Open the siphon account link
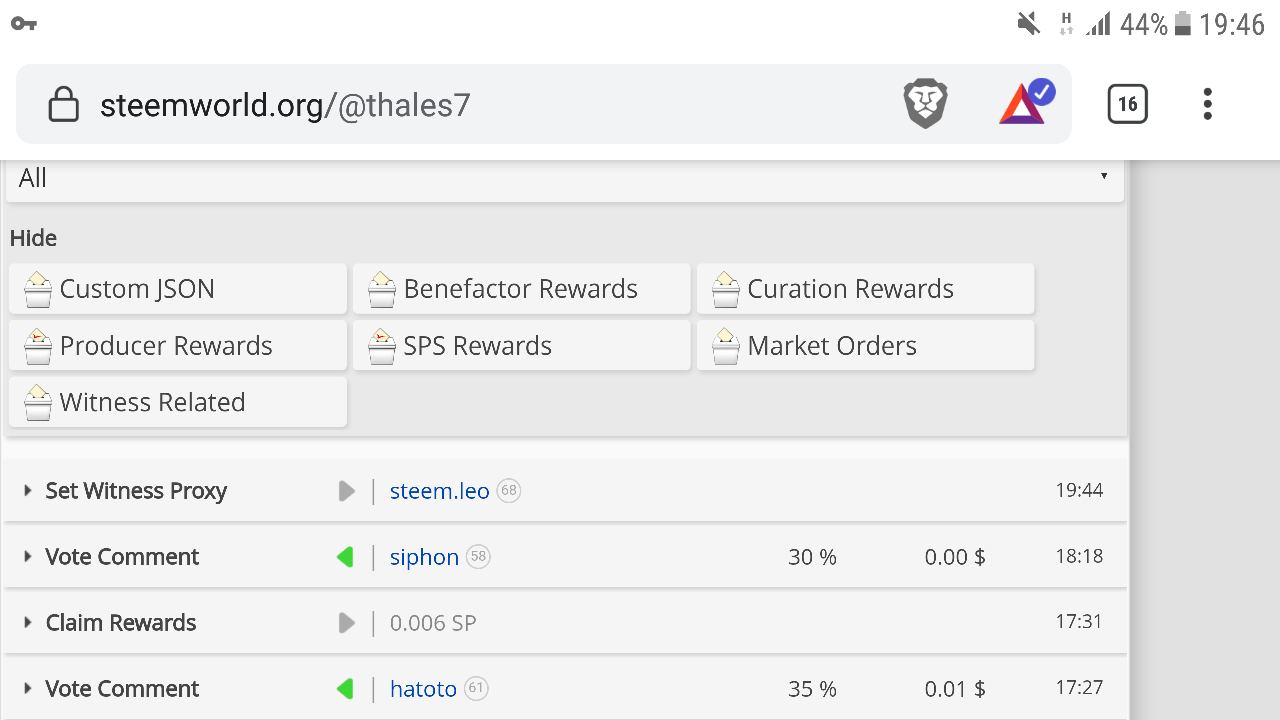 coord(424,557)
